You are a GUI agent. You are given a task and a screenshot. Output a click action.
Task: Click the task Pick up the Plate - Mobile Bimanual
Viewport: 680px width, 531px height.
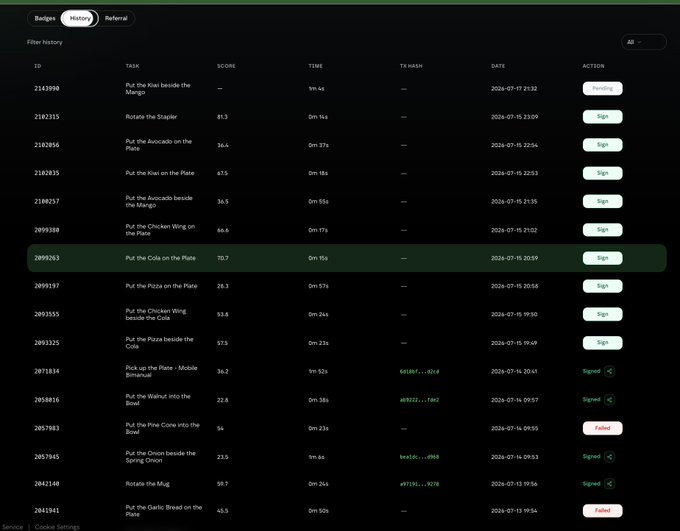[x=161, y=371]
